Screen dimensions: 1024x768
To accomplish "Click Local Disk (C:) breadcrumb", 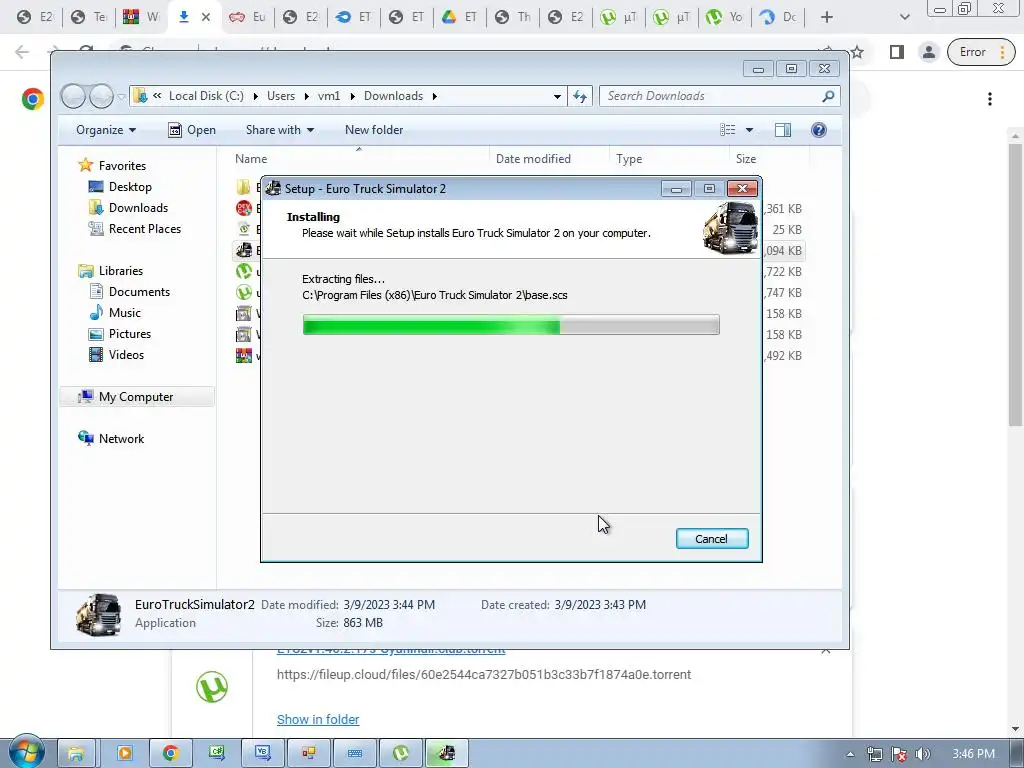I will pos(206,96).
